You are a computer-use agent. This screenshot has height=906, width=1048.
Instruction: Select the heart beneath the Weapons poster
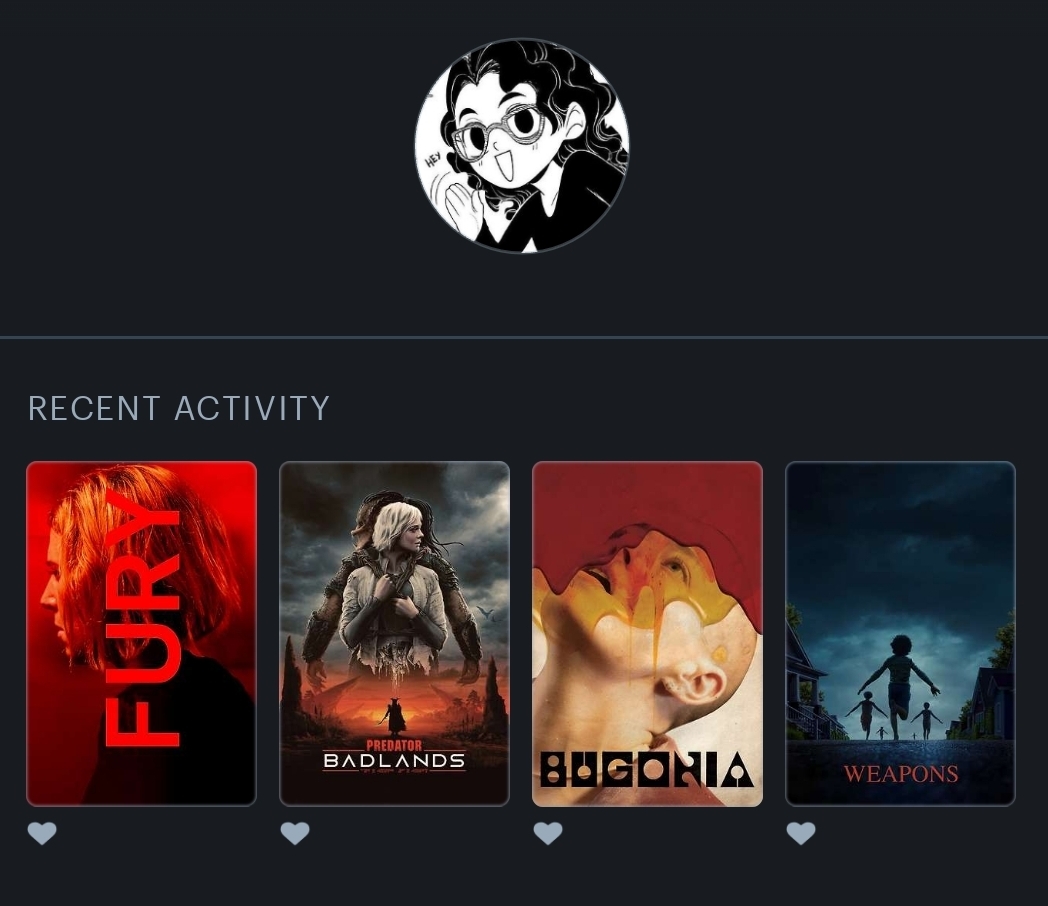[x=801, y=833]
